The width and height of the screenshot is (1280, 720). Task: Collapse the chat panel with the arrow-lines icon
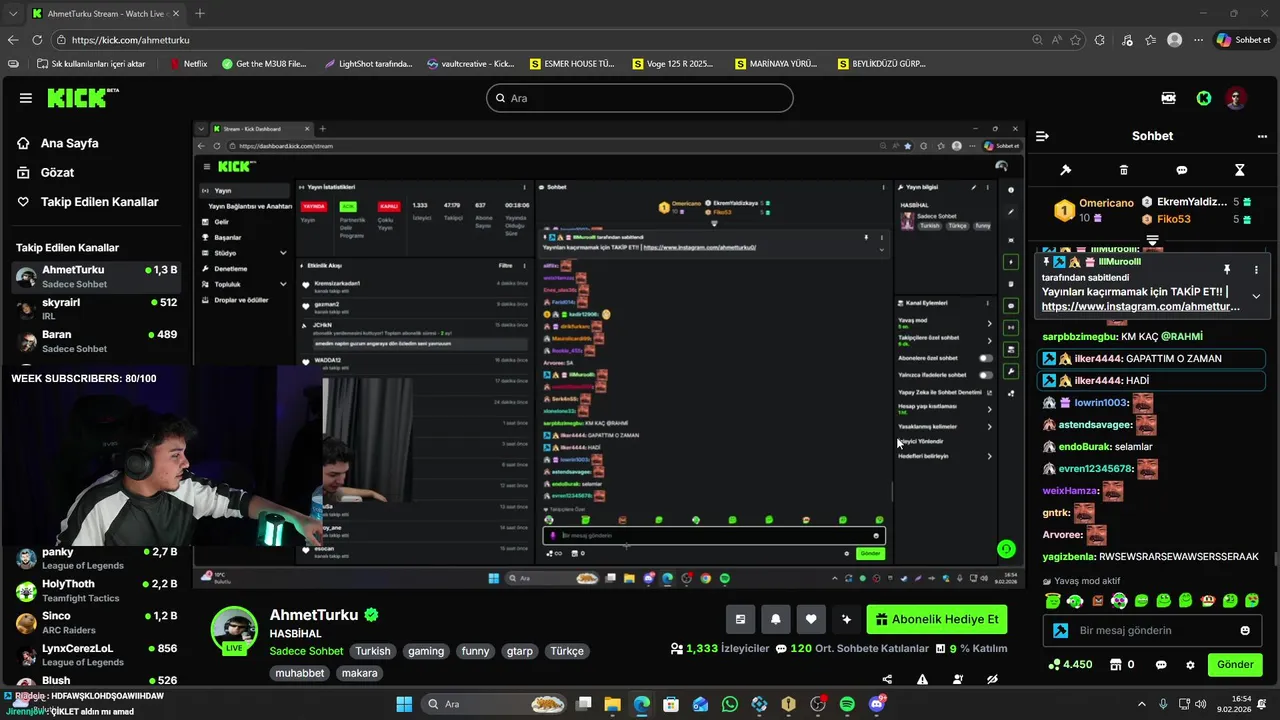[1042, 136]
